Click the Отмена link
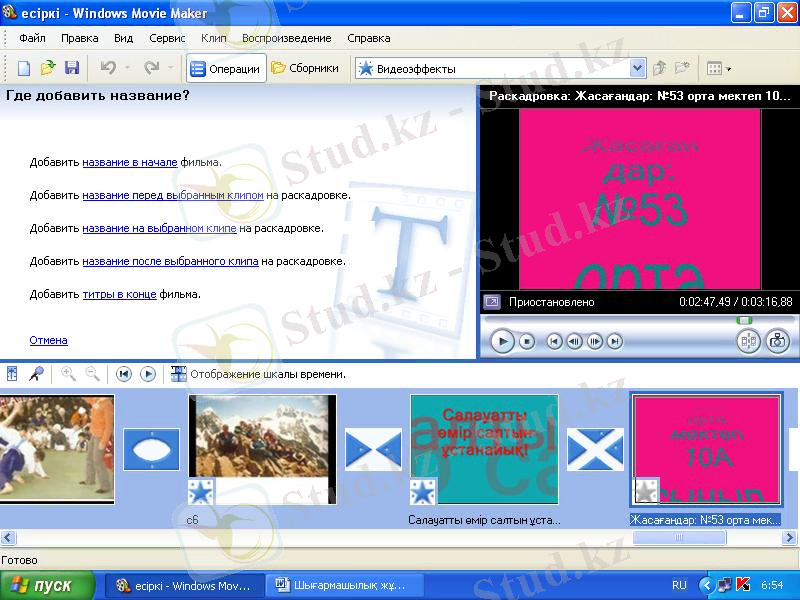 pyautogui.click(x=48, y=340)
